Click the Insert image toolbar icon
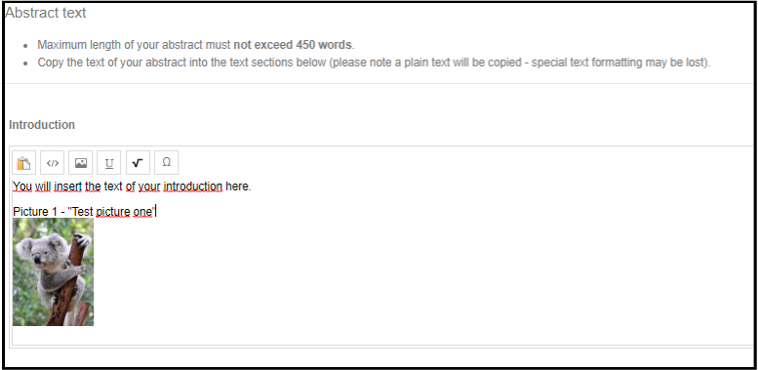This screenshot has width=758, height=370. coord(81,163)
